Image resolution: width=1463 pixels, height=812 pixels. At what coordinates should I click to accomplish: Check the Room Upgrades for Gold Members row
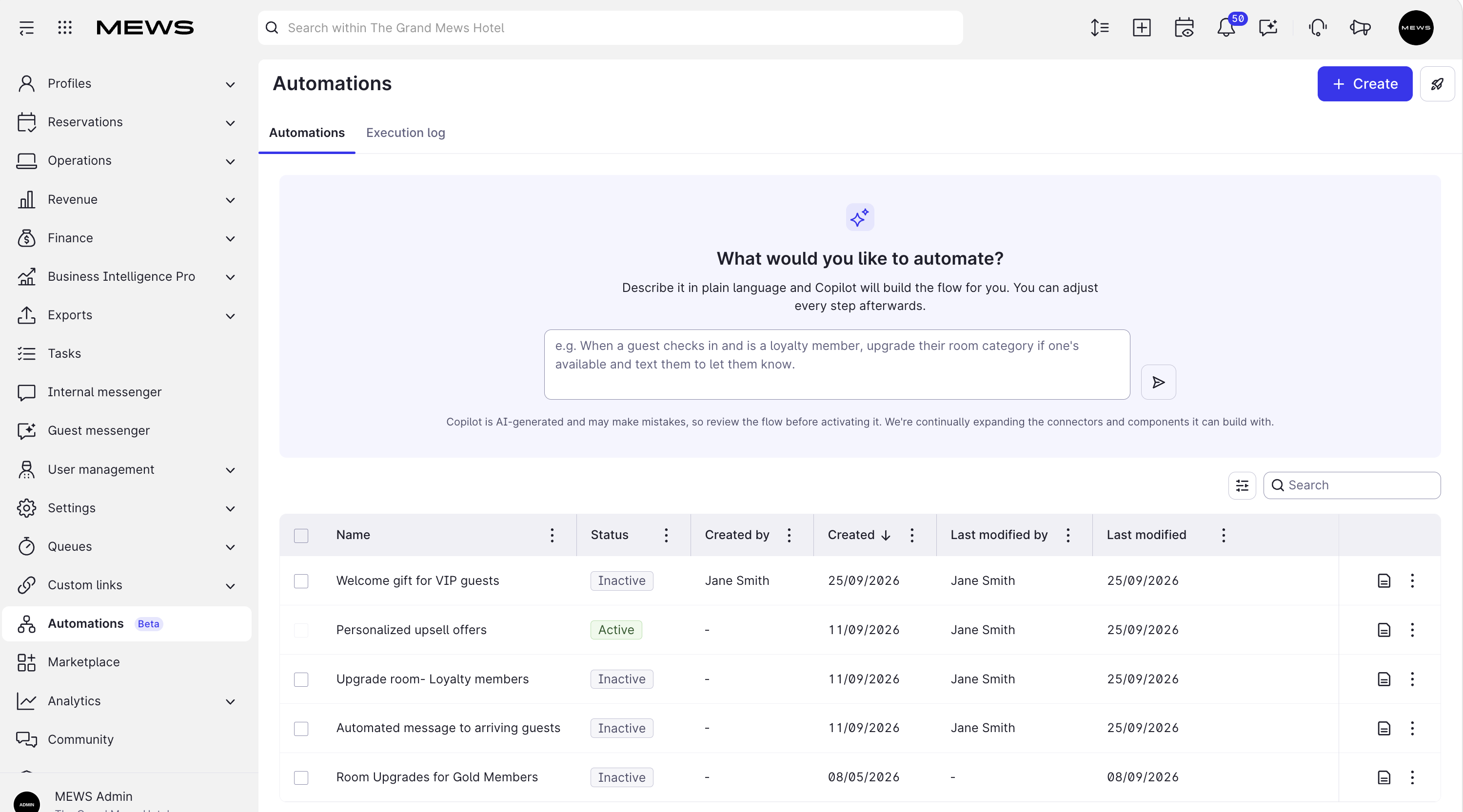(301, 777)
